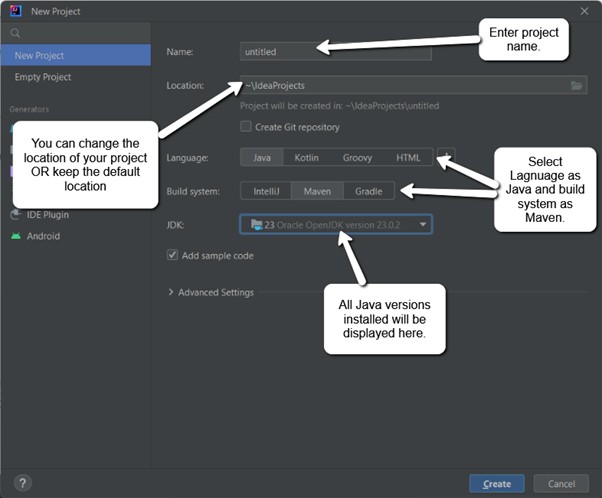Select Kotlin as the language

coord(306,157)
